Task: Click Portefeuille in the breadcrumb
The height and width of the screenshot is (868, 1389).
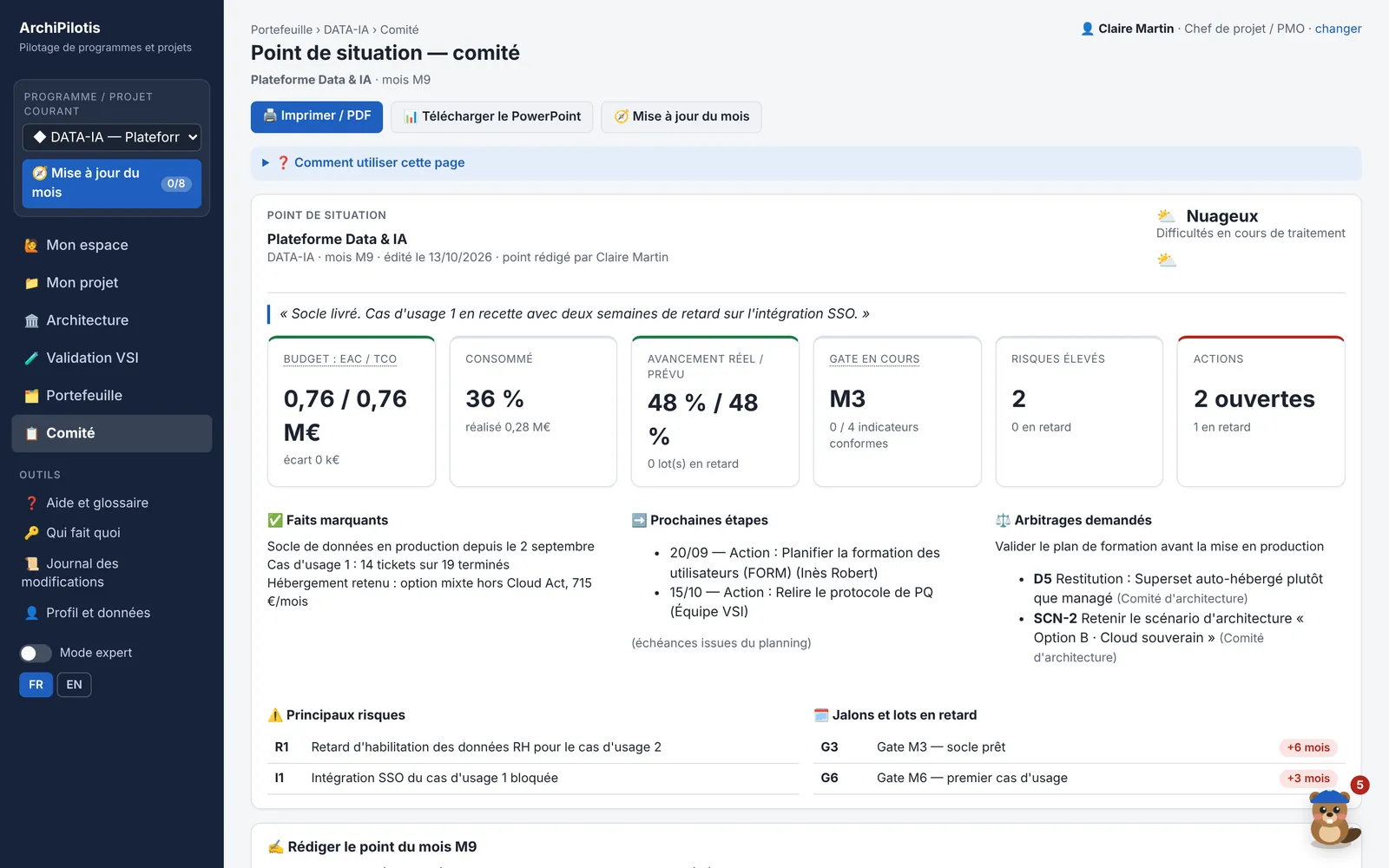Action: point(281,30)
